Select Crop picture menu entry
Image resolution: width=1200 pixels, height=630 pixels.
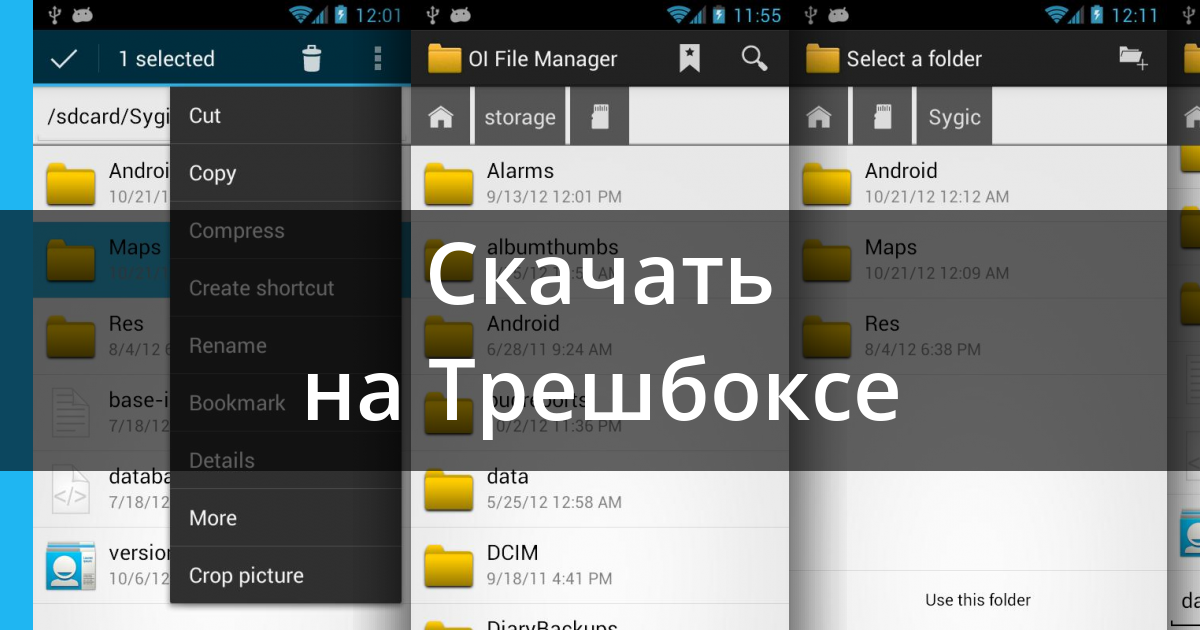(286, 576)
